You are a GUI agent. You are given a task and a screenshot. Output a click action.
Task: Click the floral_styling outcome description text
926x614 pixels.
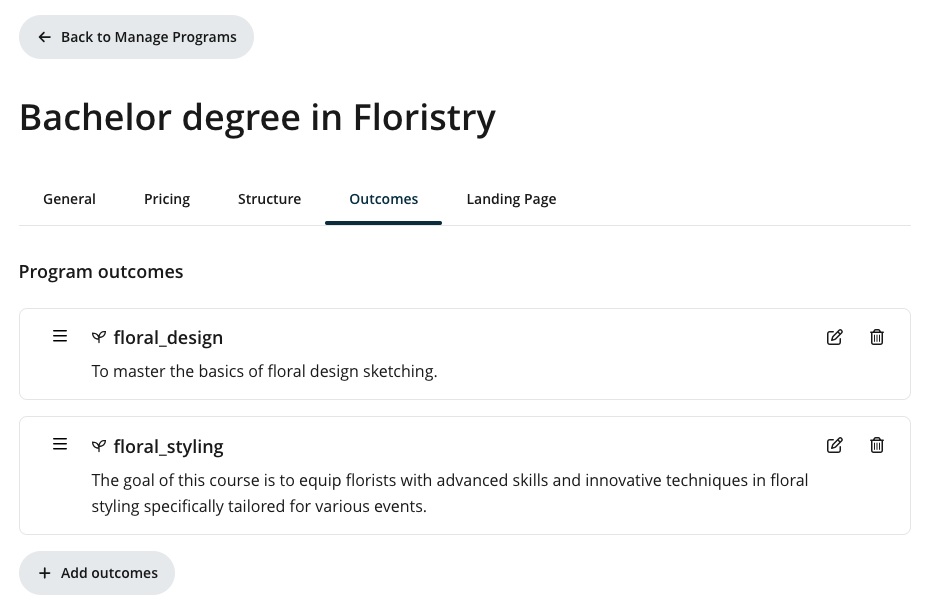point(450,493)
